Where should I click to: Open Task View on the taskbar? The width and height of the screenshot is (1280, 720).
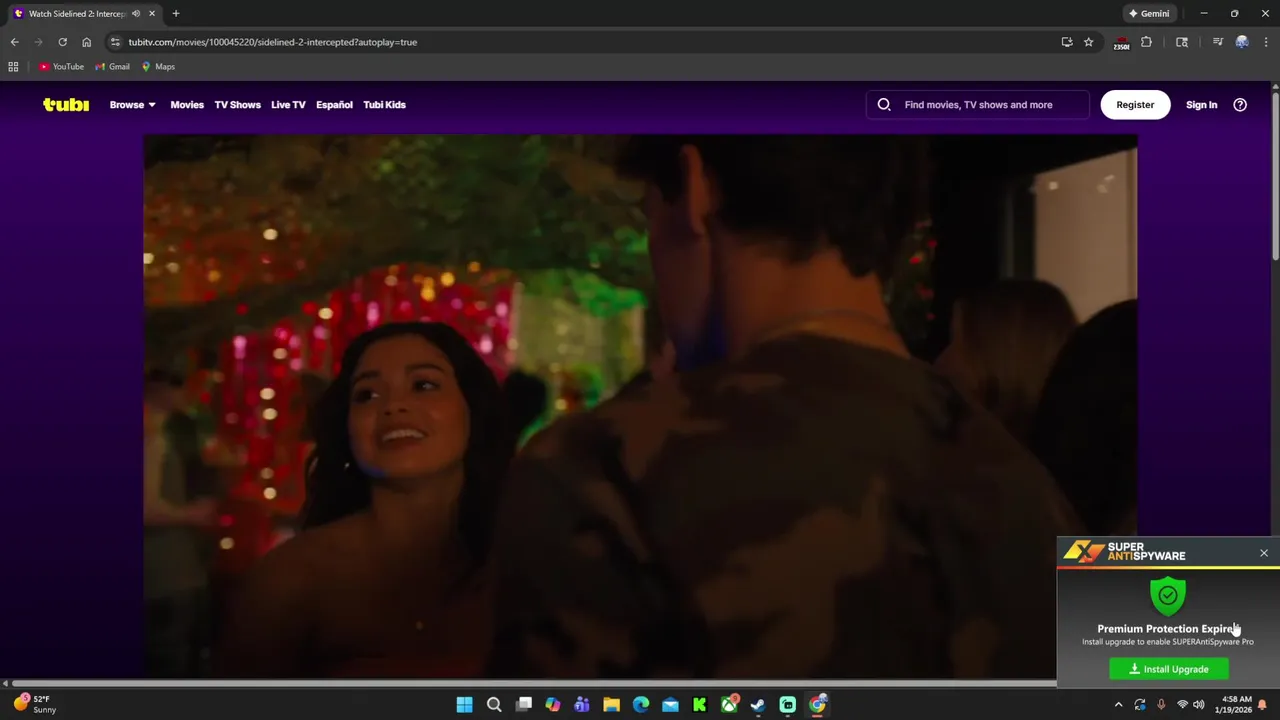pos(523,705)
